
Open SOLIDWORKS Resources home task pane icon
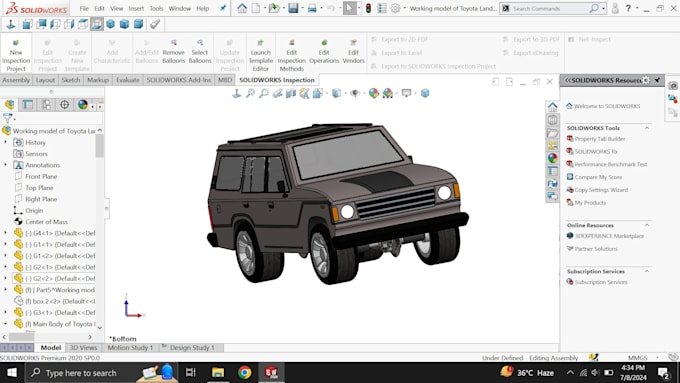[552, 107]
